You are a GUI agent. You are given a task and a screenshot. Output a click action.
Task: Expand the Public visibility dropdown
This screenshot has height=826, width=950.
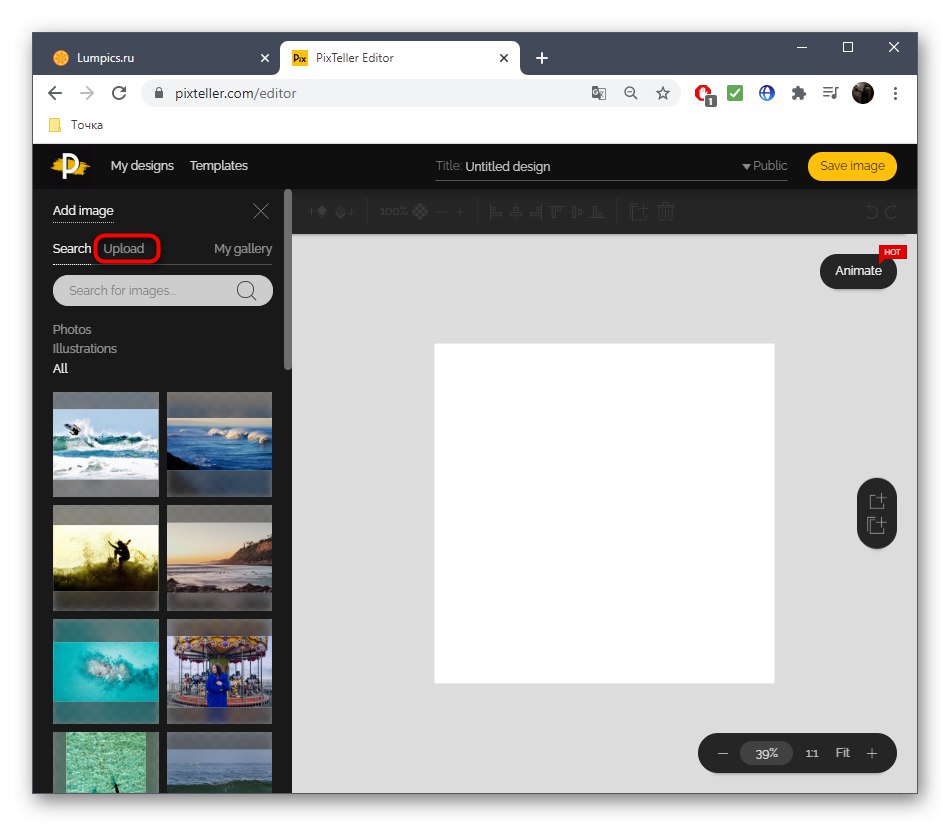(747, 166)
